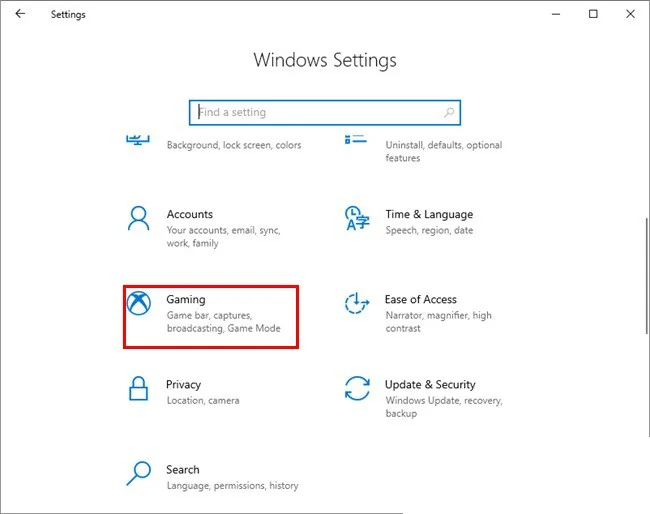Open Update & Security settings heading
Viewport: 650px width, 514px height.
click(x=430, y=385)
